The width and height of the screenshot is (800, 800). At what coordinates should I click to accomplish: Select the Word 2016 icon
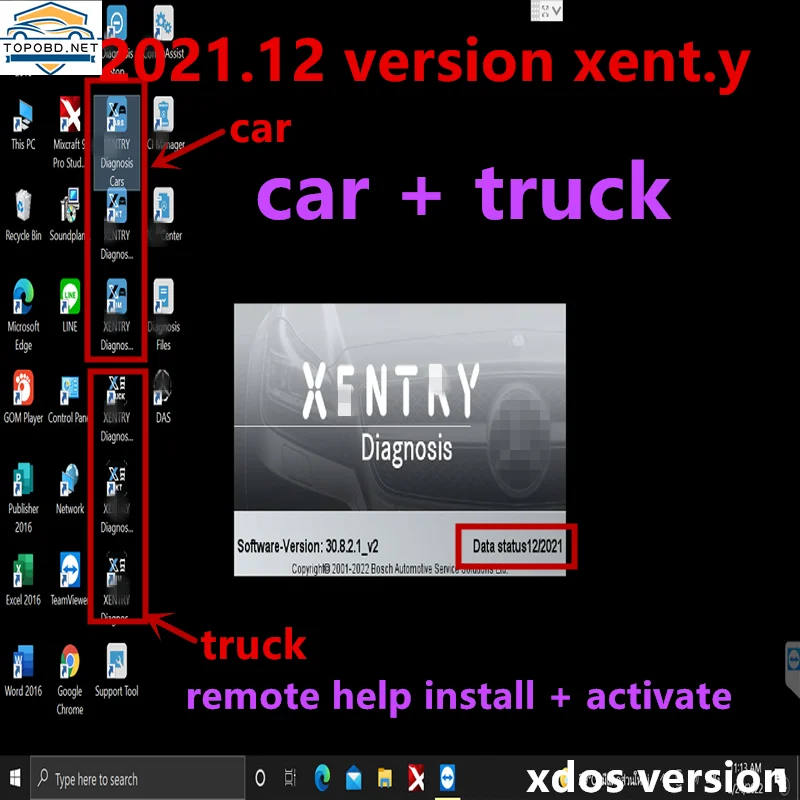[23, 670]
